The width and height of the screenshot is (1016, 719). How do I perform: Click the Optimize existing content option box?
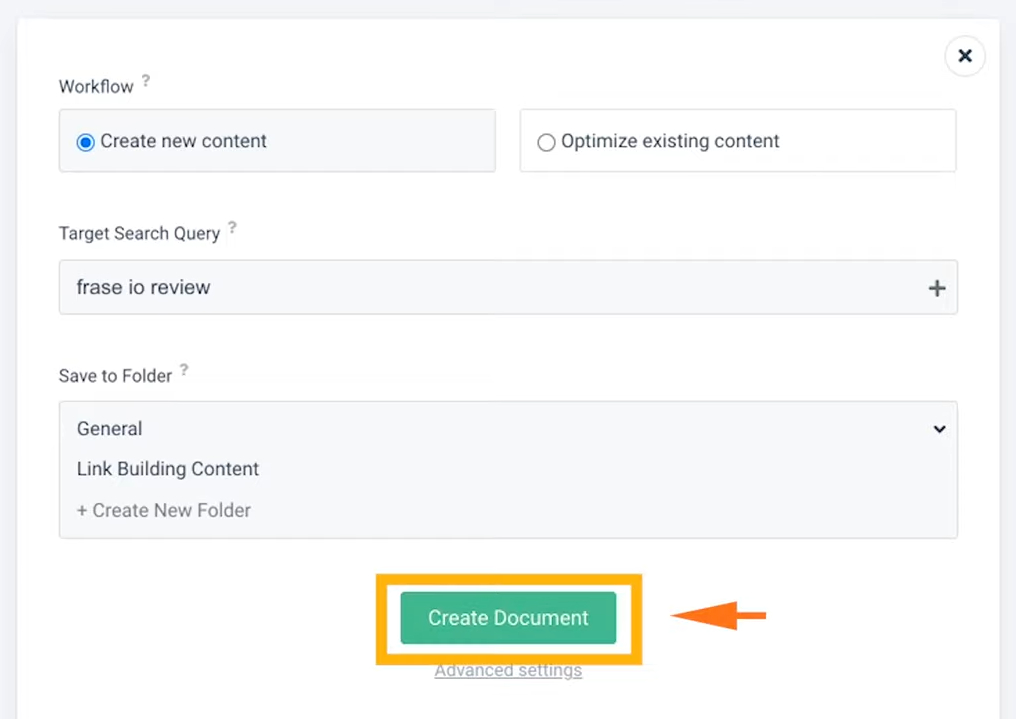[x=738, y=141]
